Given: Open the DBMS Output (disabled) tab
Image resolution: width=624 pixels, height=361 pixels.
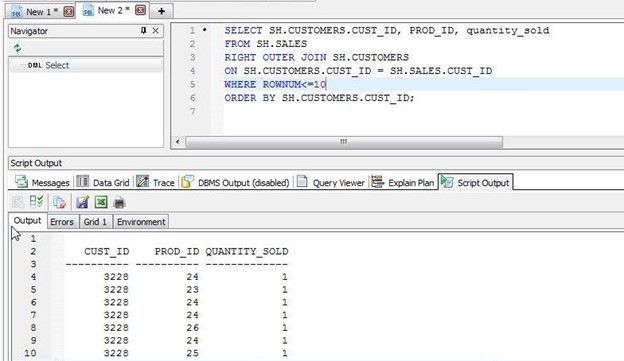Looking at the screenshot, I should pos(235,182).
